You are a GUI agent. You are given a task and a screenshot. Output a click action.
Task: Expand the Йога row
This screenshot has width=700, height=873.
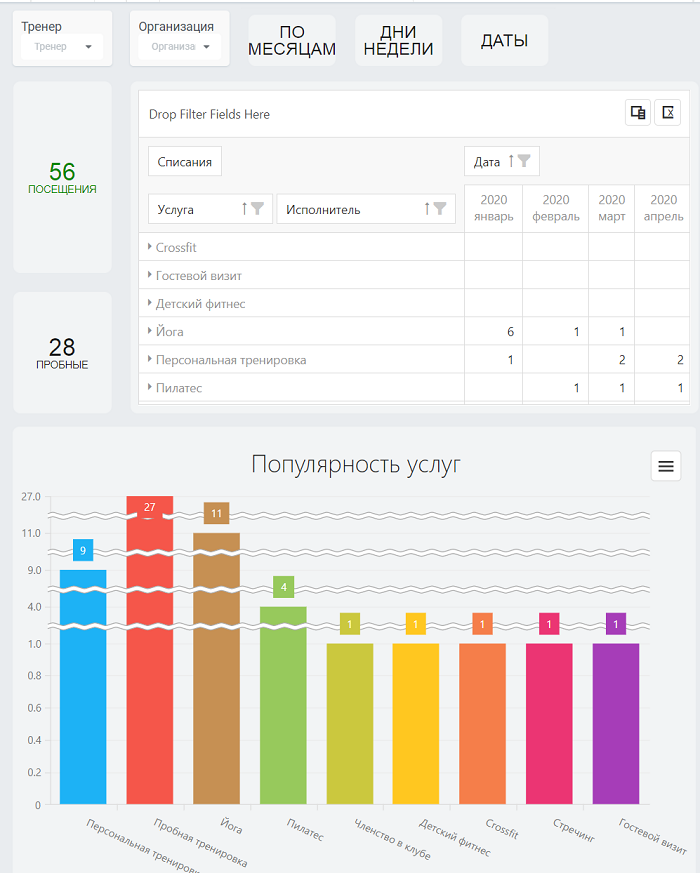click(149, 331)
